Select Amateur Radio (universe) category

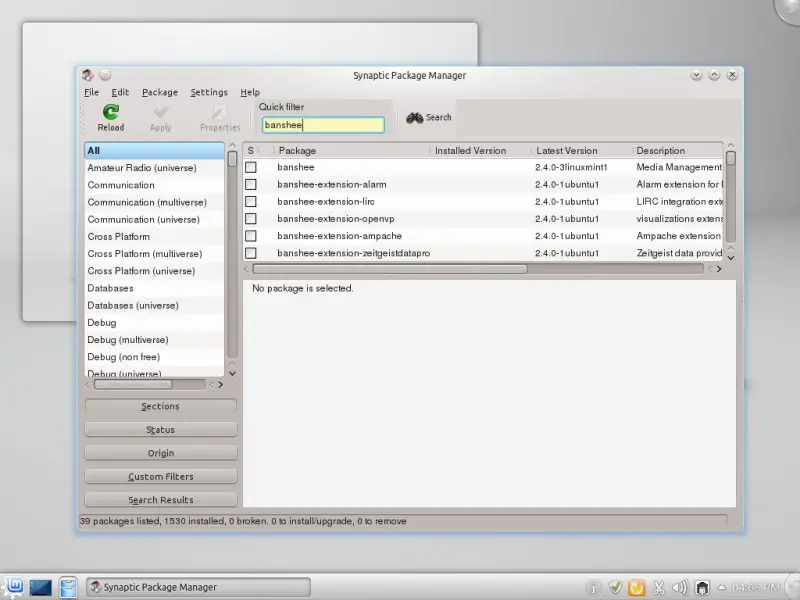click(154, 168)
